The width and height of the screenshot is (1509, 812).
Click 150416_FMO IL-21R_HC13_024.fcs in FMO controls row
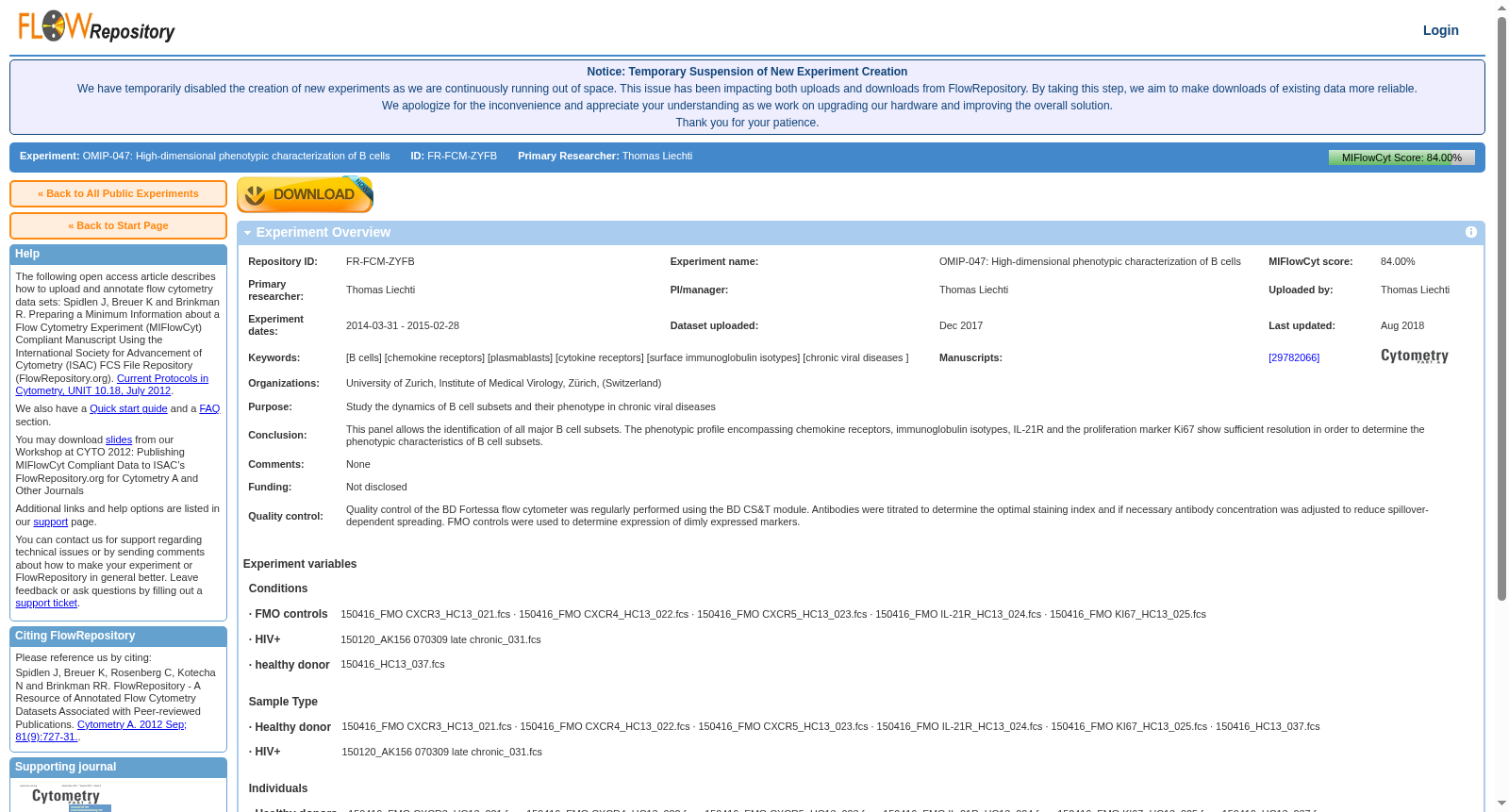[x=958, y=614]
